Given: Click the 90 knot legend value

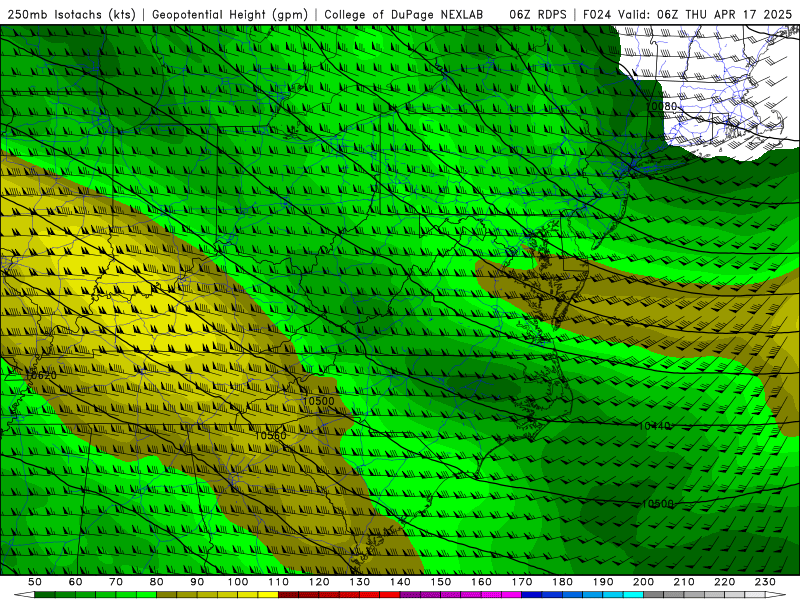Looking at the screenshot, I should click(197, 582).
